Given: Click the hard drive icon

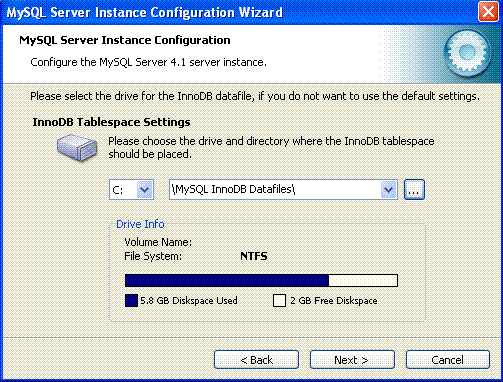Looking at the screenshot, I should 77,147.
